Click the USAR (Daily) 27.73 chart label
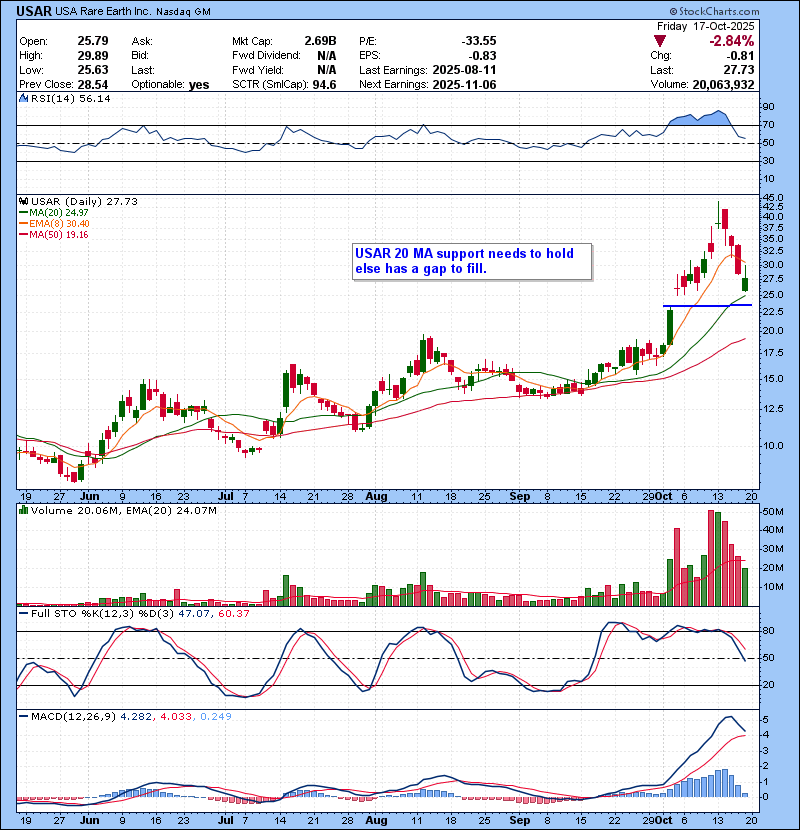Viewport: 800px width, 830px height. pyautogui.click(x=84, y=202)
